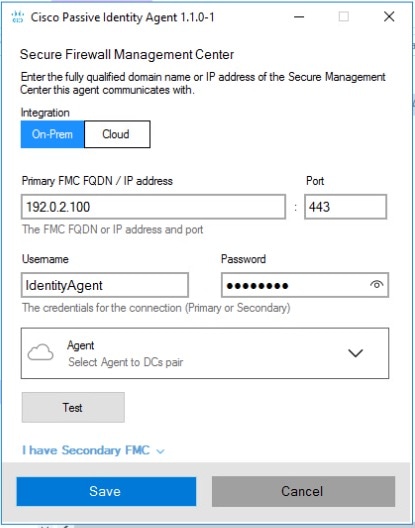Open the Agent to DCs pair dropdown
The width and height of the screenshot is (415, 528).
point(205,353)
